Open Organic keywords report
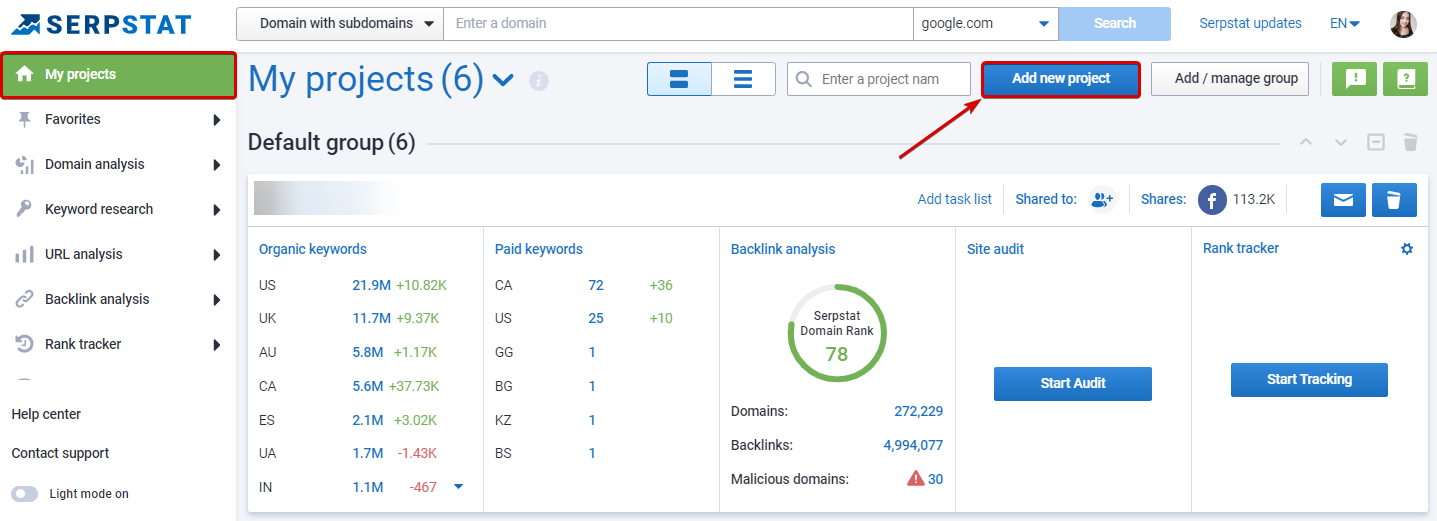This screenshot has width=1437, height=521. pyautogui.click(x=312, y=249)
